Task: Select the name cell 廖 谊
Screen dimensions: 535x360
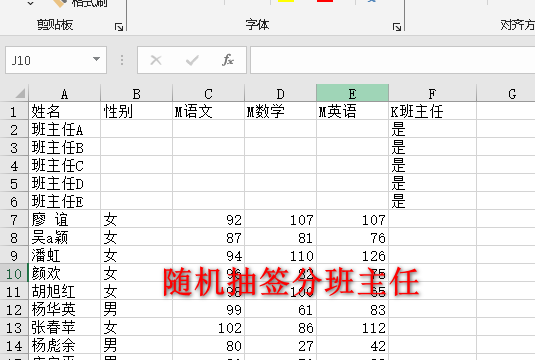Action: [64, 219]
